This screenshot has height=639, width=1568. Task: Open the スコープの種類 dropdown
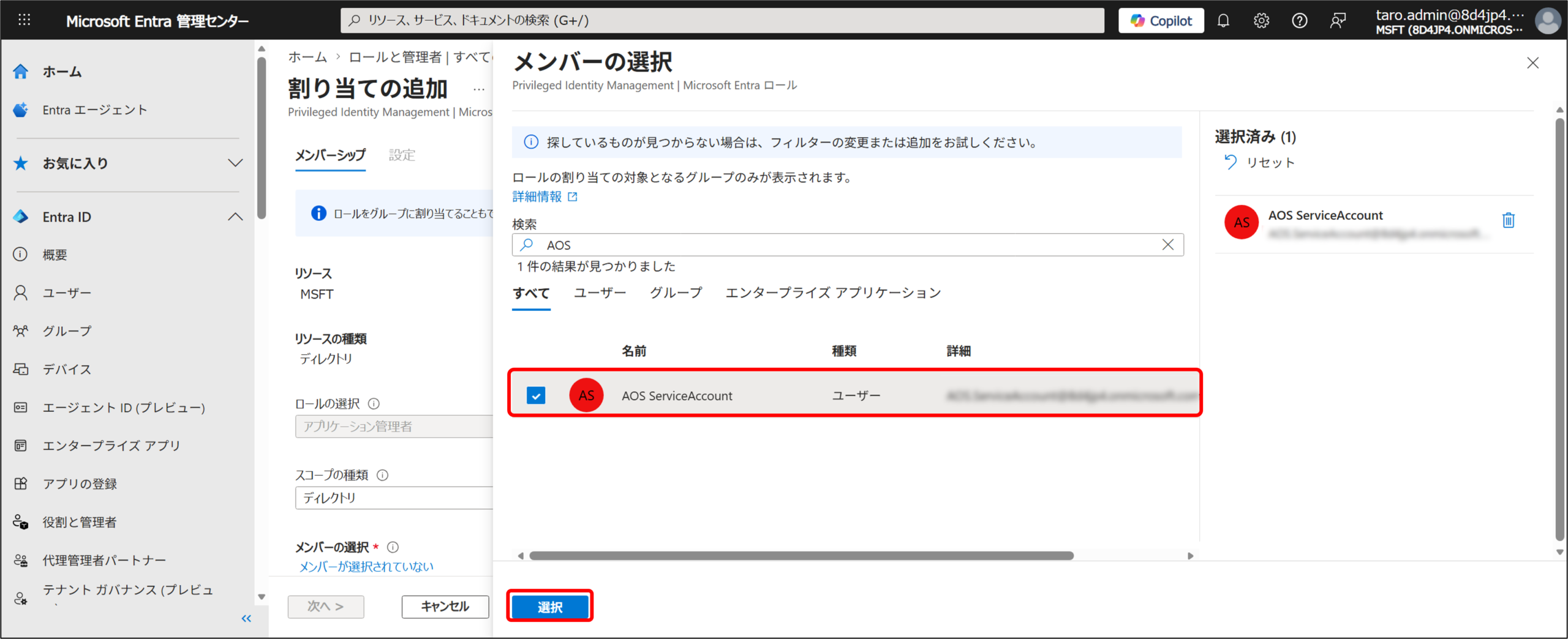click(x=393, y=498)
